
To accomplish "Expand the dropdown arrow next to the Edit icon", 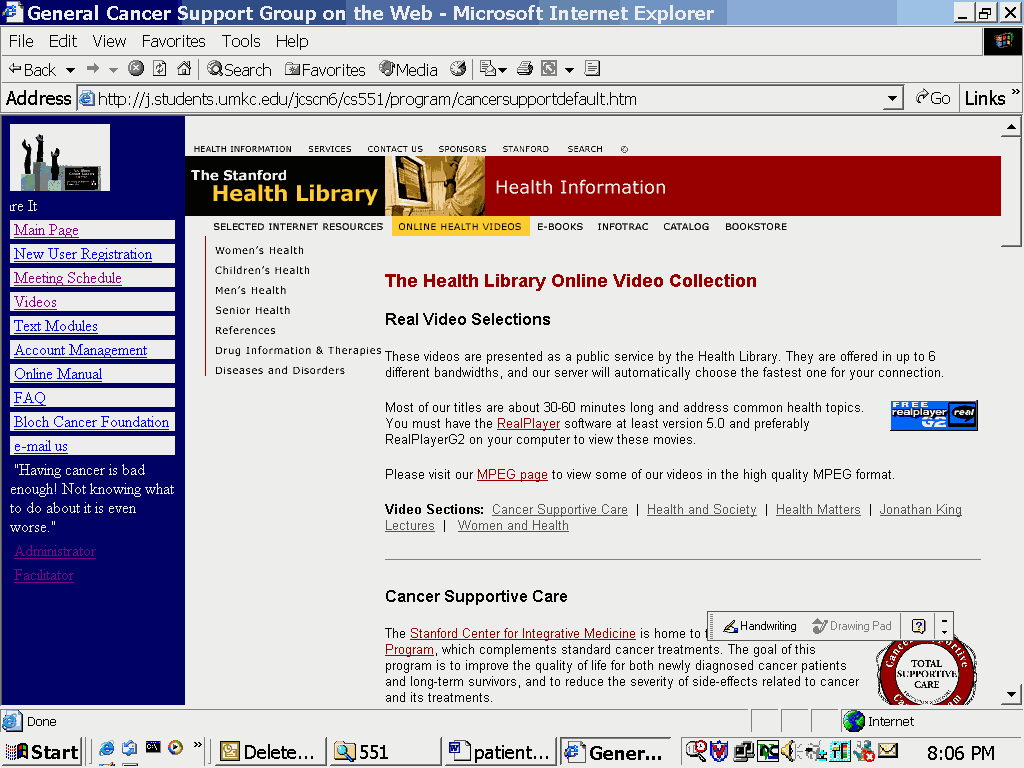I will 569,70.
